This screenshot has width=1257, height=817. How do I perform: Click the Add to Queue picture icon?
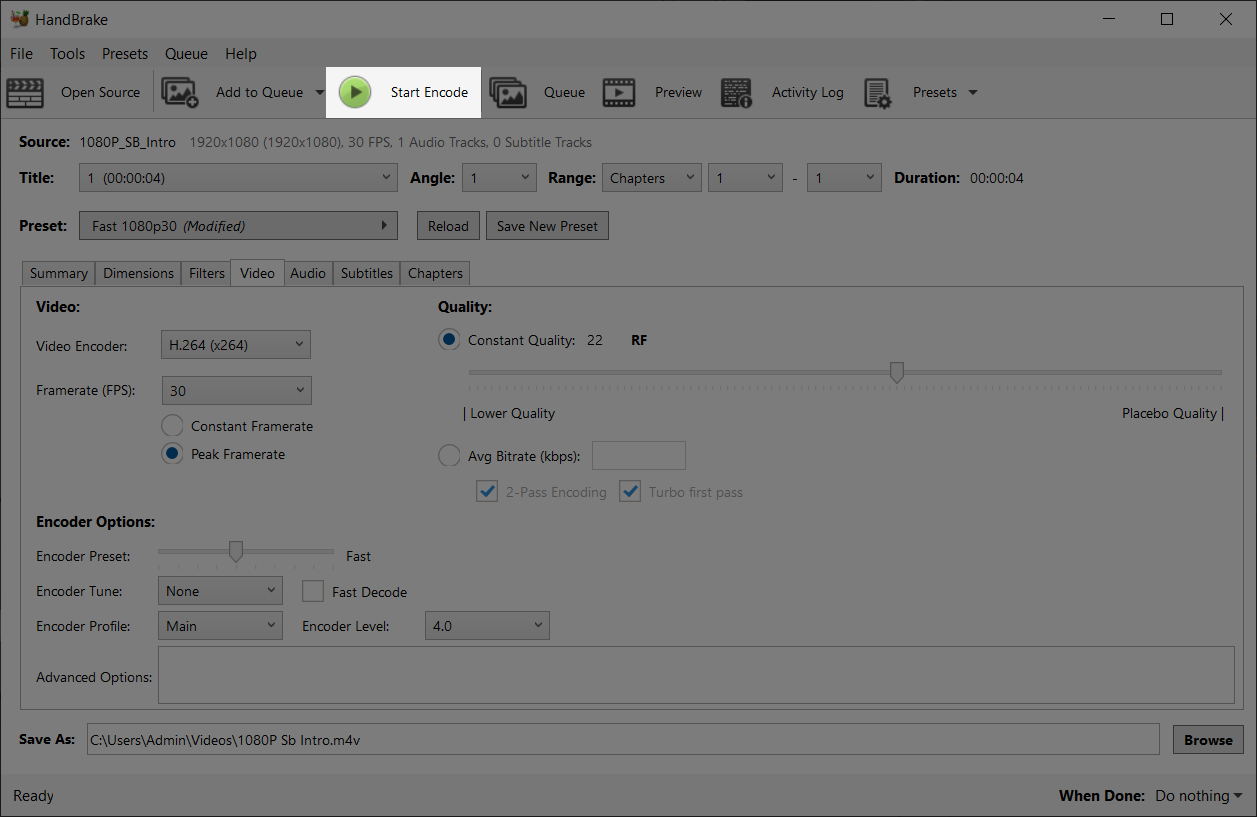coord(180,92)
